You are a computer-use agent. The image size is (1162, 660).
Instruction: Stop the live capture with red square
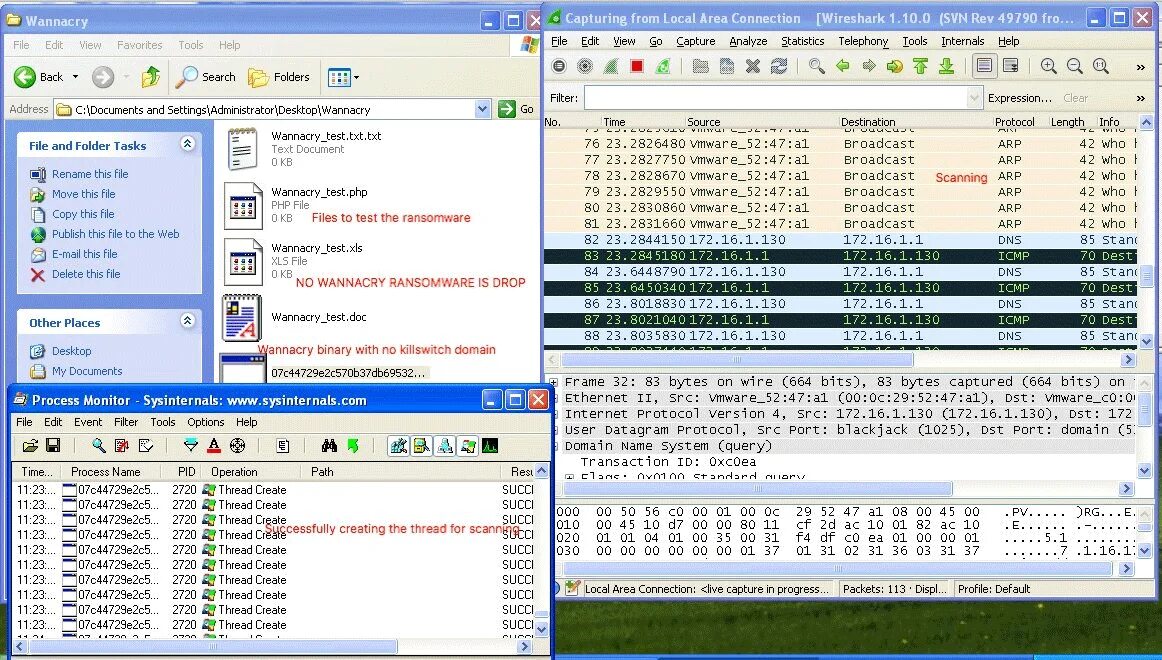(x=637, y=67)
